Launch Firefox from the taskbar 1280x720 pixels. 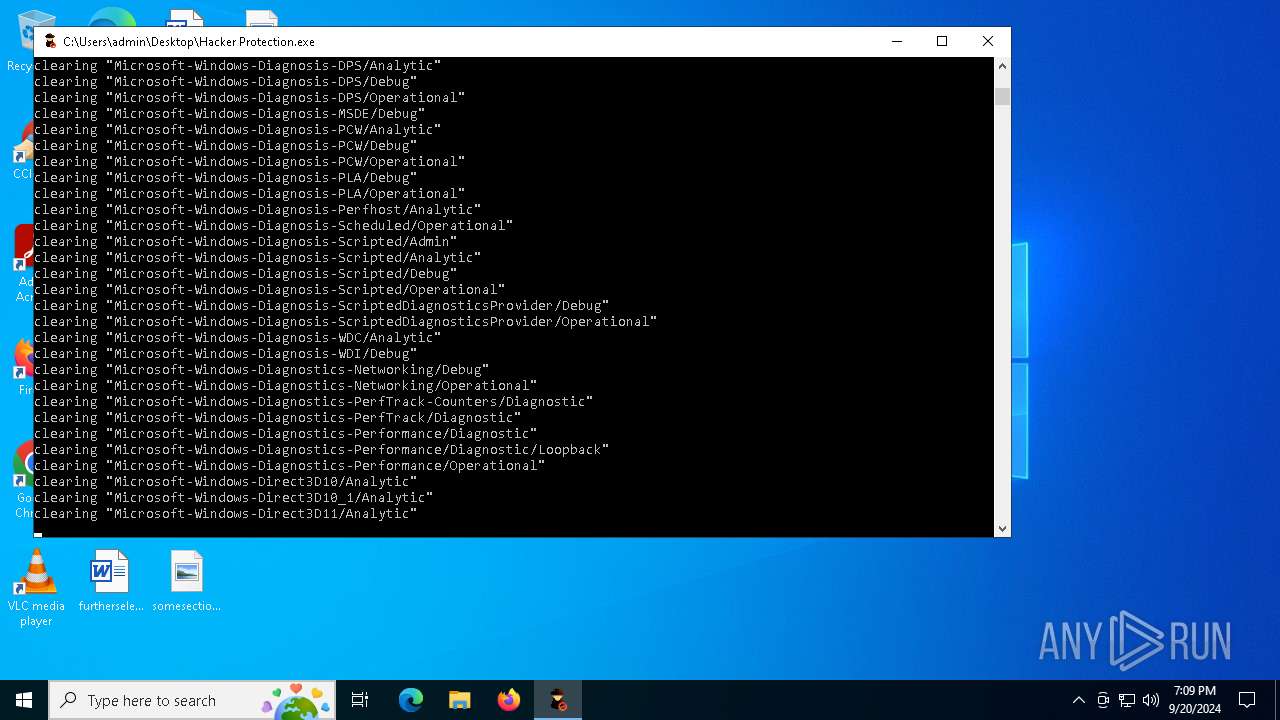coord(509,700)
